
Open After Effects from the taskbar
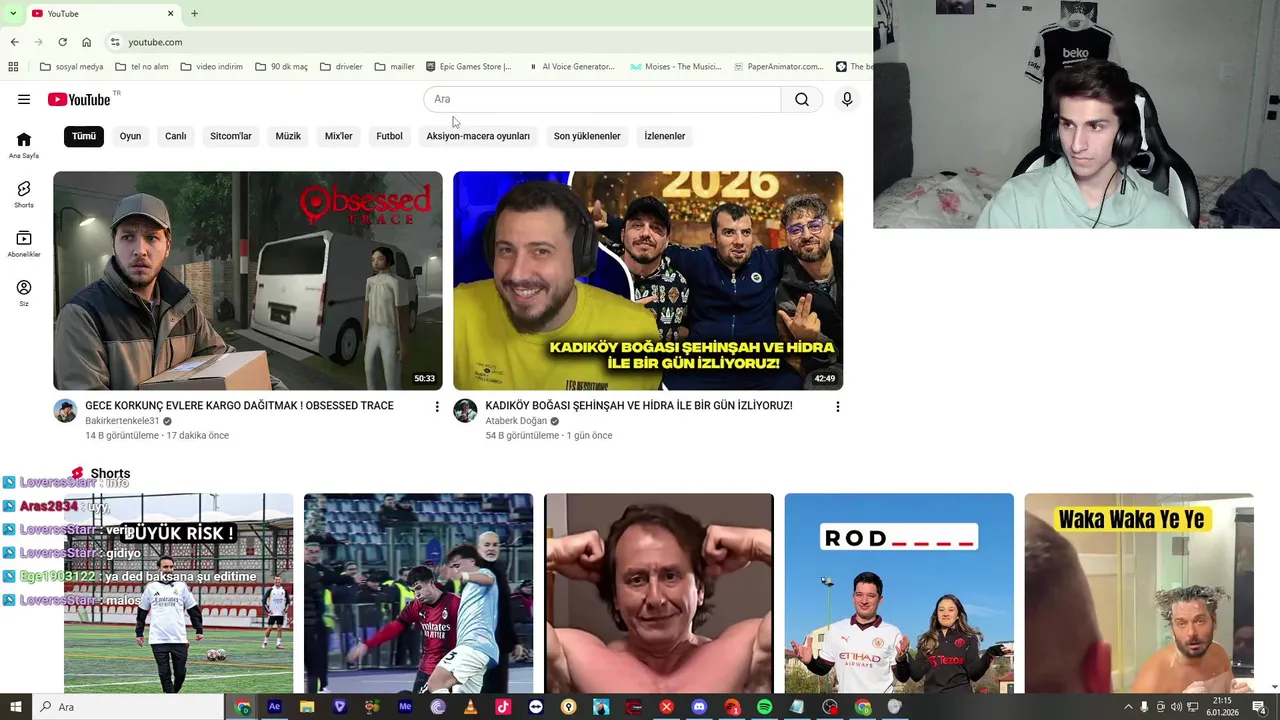(274, 707)
